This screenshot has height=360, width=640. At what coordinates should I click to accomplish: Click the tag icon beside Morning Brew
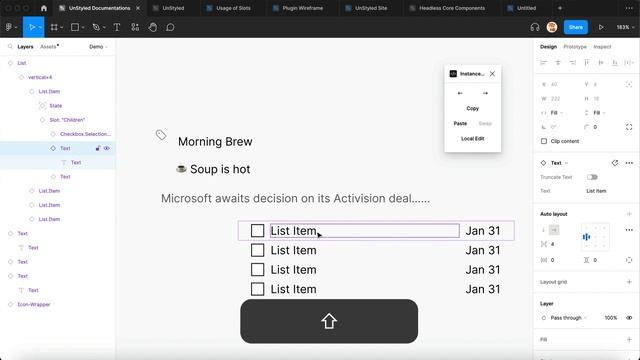pyautogui.click(x=161, y=135)
